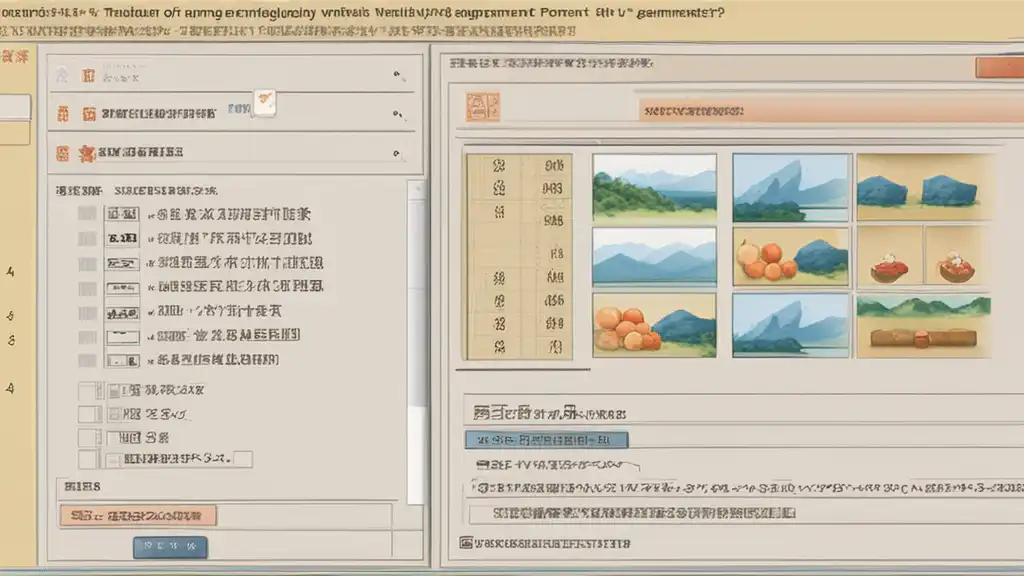Image resolution: width=1024 pixels, height=576 pixels.
Task: Click the orange glyph icon atop the left sidebar
Action: click(15, 57)
